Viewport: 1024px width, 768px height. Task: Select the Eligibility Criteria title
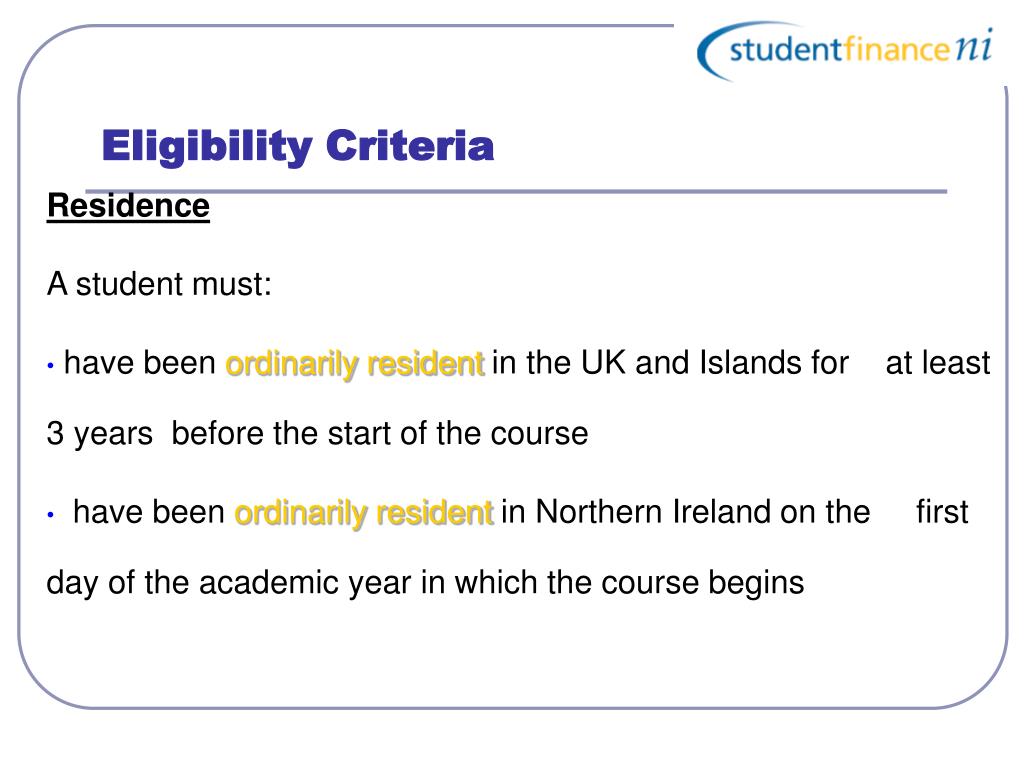(298, 146)
